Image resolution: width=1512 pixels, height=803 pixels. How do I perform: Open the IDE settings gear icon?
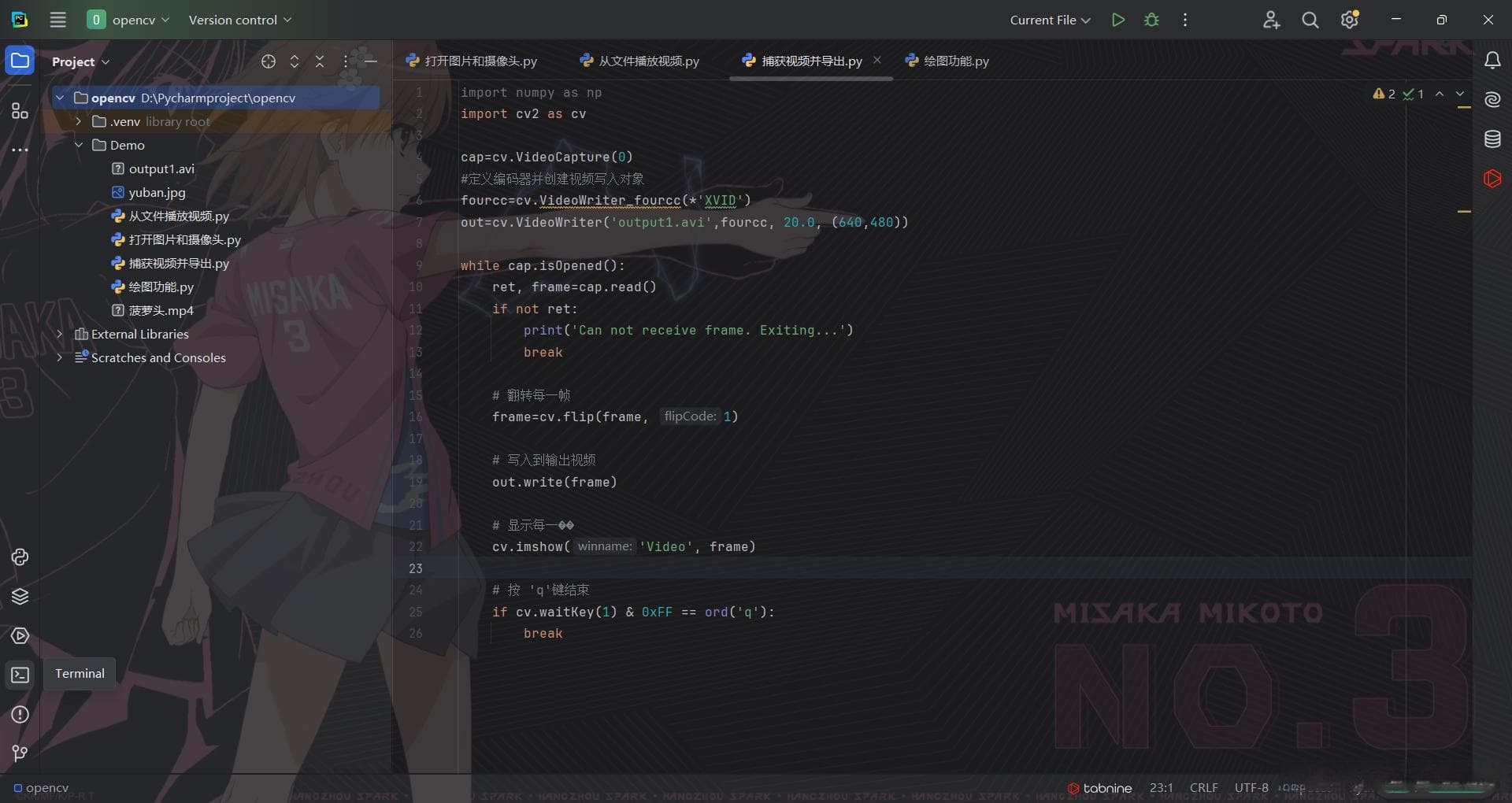(x=1350, y=20)
